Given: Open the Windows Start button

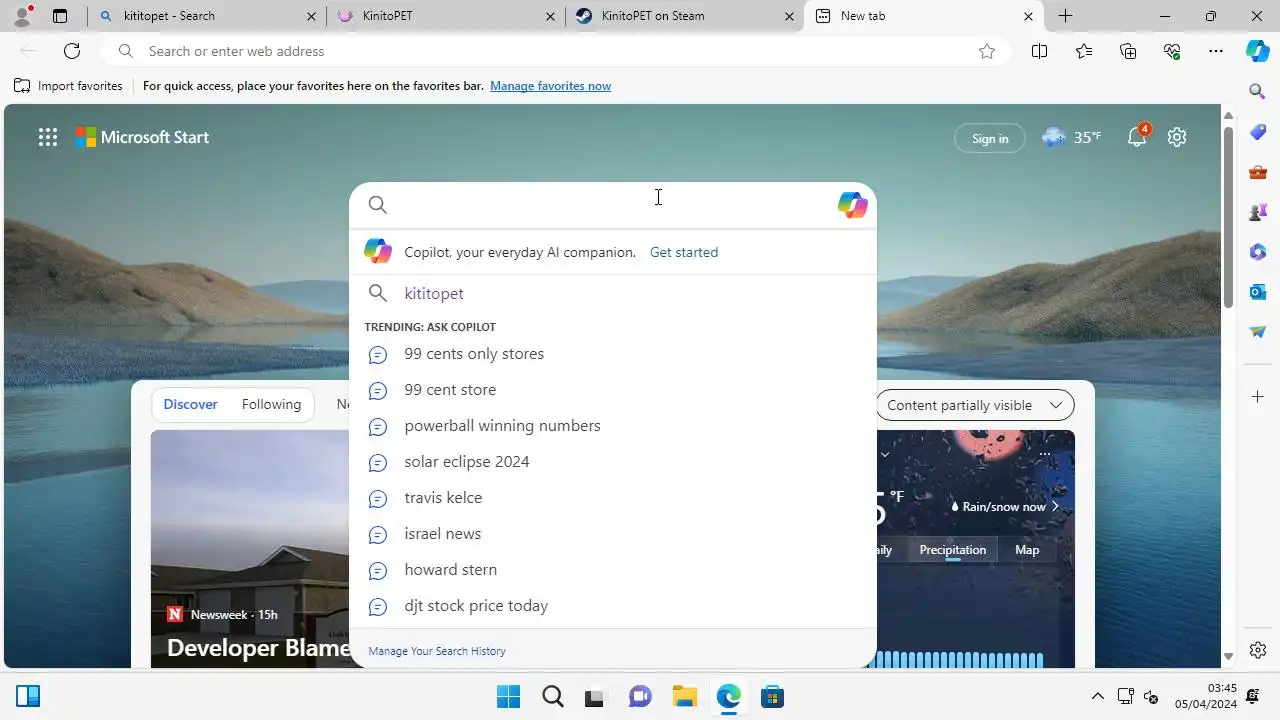Looking at the screenshot, I should click(508, 696).
